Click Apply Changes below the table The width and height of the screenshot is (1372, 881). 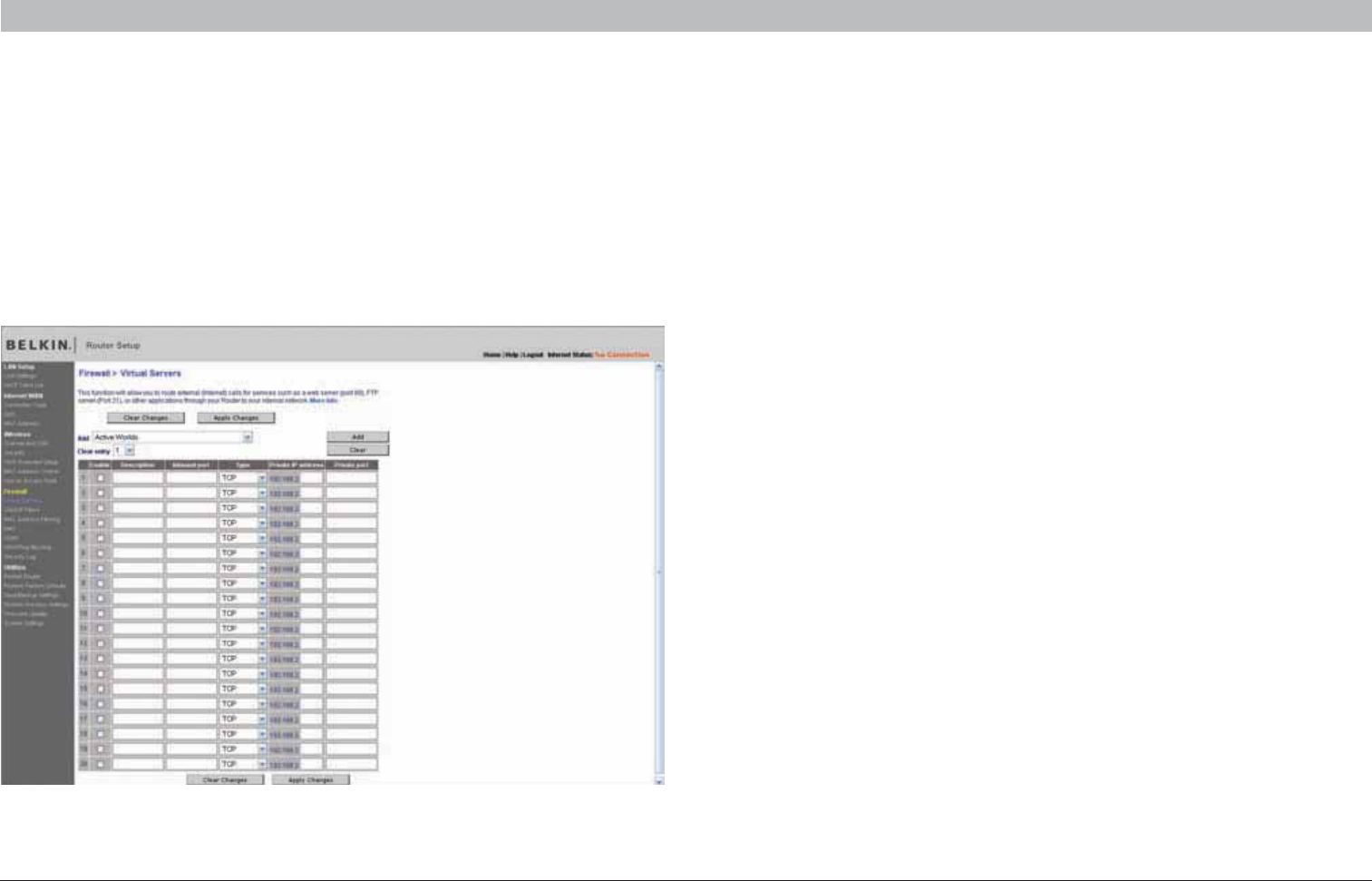[311, 780]
